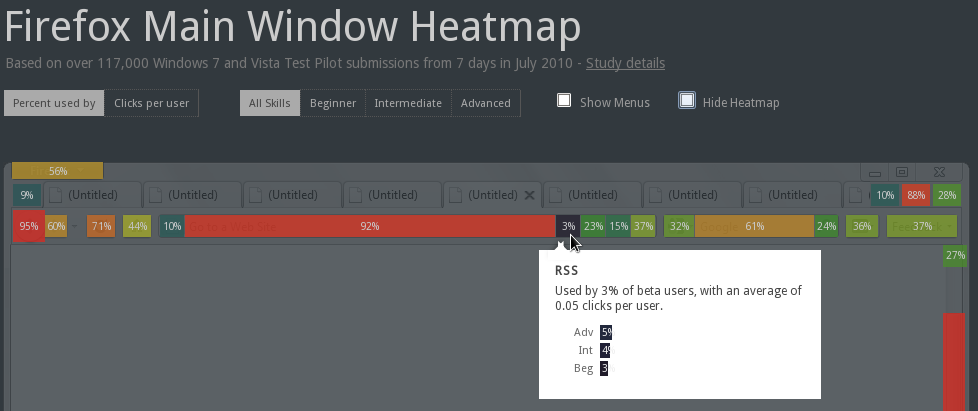
Task: Click the 92% Go to a Web Site bar
Action: (x=370, y=226)
